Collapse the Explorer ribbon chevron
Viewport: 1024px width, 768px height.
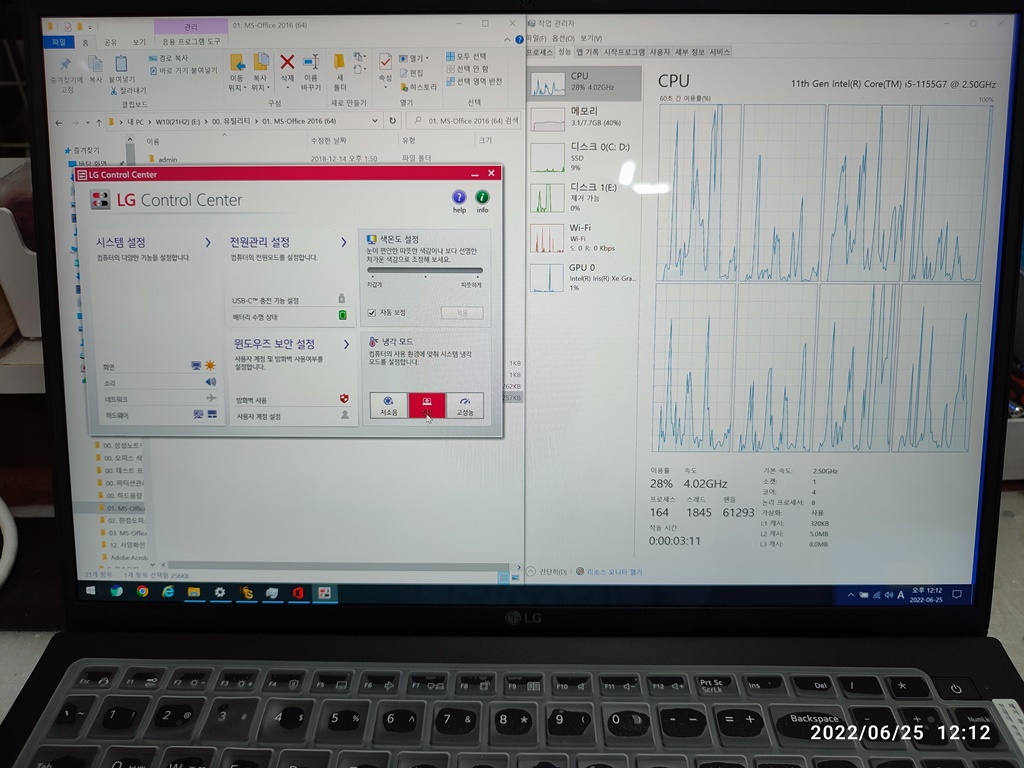507,40
